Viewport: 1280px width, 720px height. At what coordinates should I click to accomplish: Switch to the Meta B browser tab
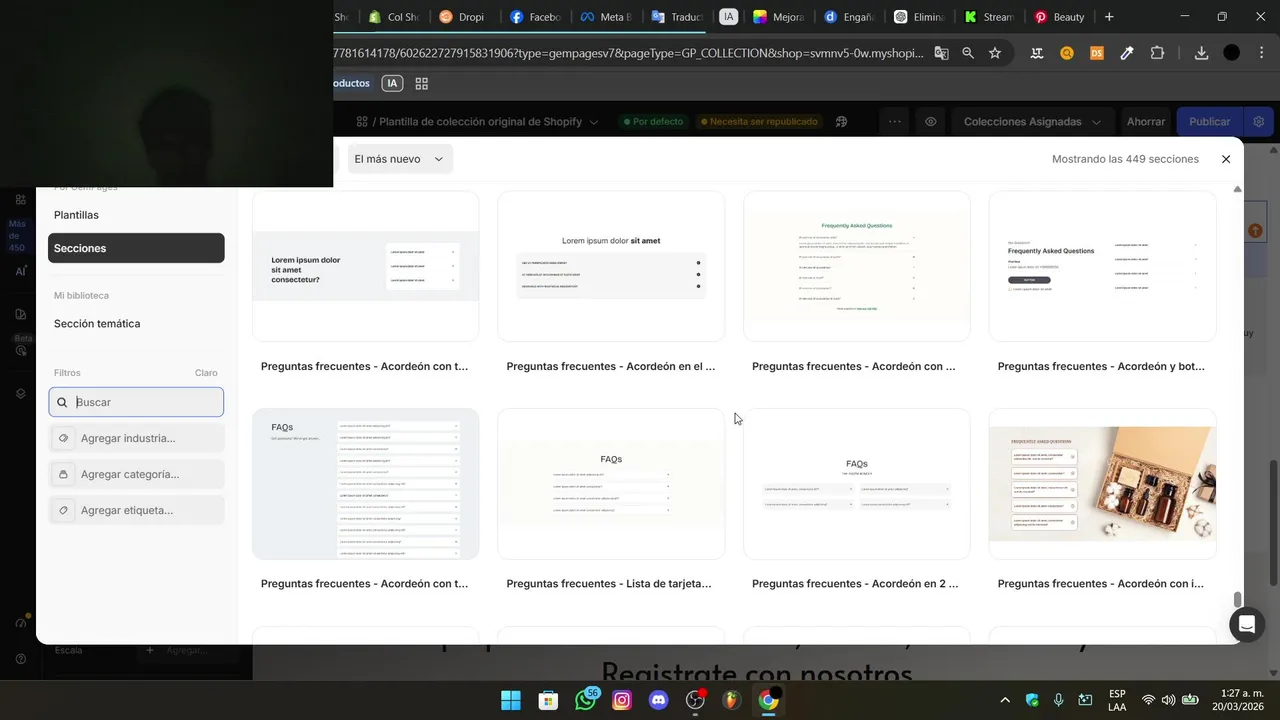click(606, 17)
